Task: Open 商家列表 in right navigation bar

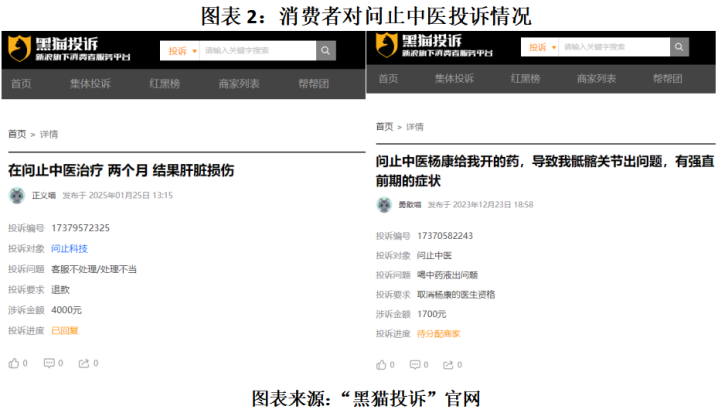Action: [597, 79]
